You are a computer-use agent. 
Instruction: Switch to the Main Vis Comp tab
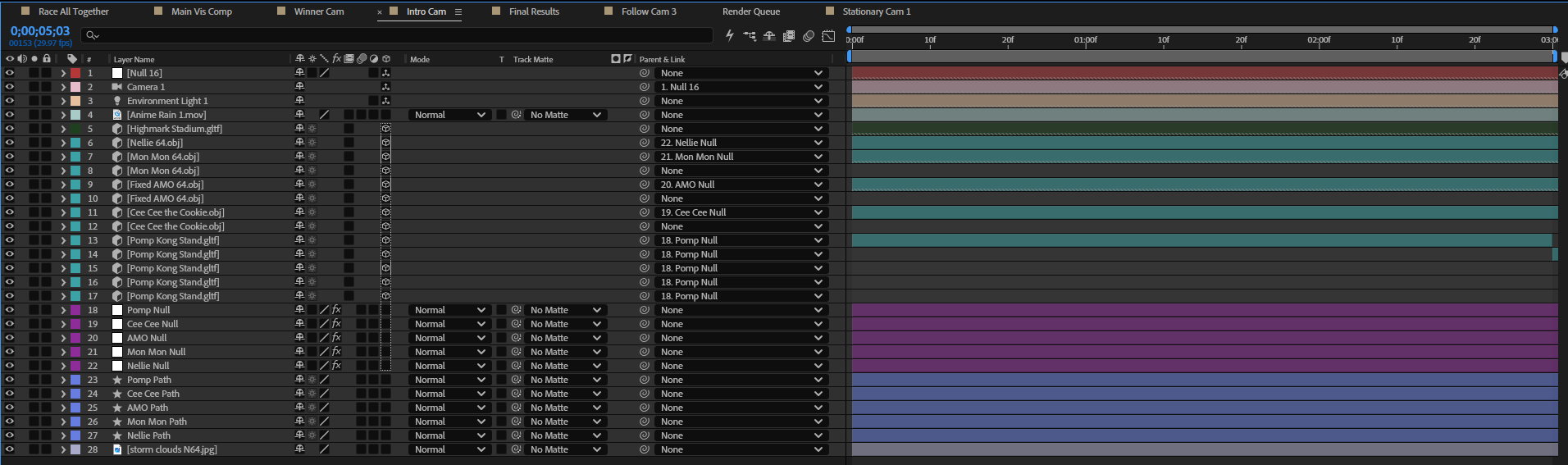[x=201, y=11]
